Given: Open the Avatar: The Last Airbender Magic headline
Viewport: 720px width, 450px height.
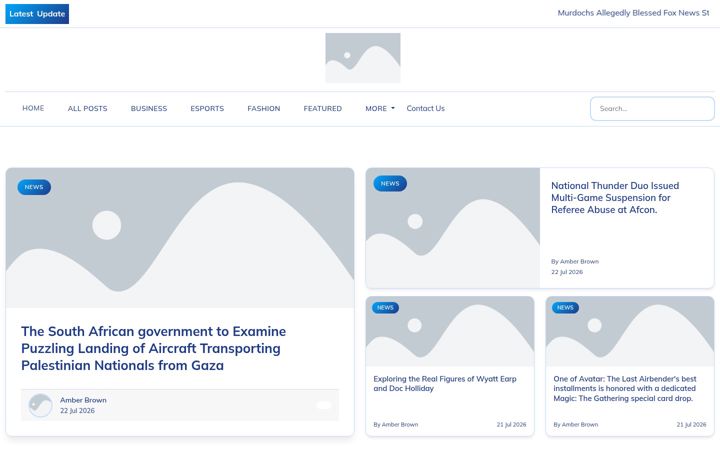Looking at the screenshot, I should [x=625, y=389].
